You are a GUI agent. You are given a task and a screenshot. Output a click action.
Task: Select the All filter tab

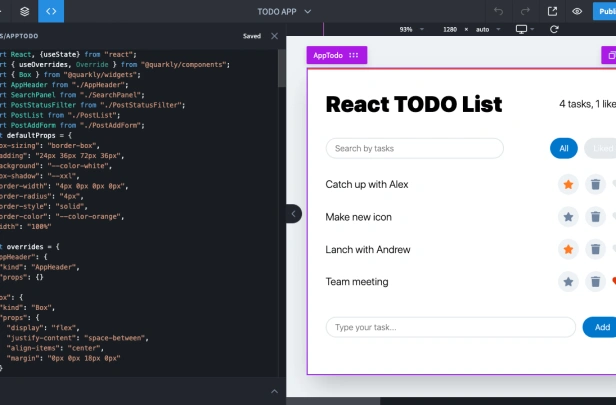pyautogui.click(x=564, y=148)
